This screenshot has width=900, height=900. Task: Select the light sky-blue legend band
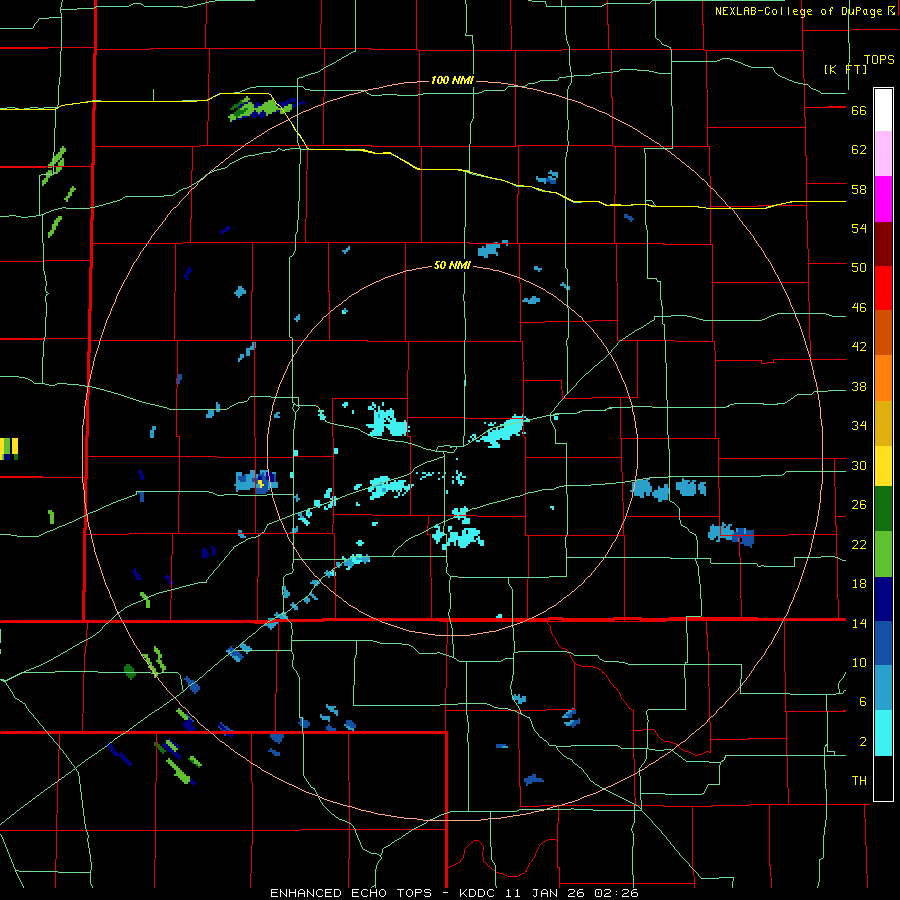[x=883, y=688]
